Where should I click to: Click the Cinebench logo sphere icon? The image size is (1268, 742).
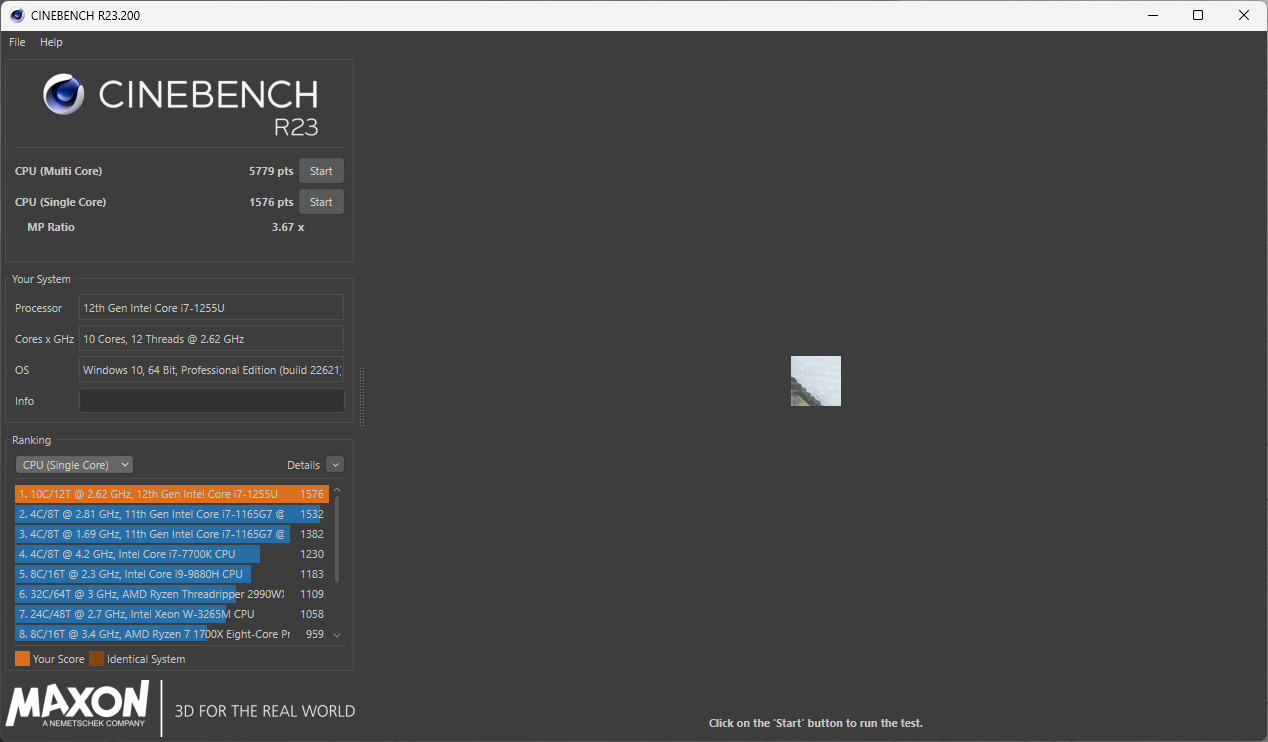63,94
